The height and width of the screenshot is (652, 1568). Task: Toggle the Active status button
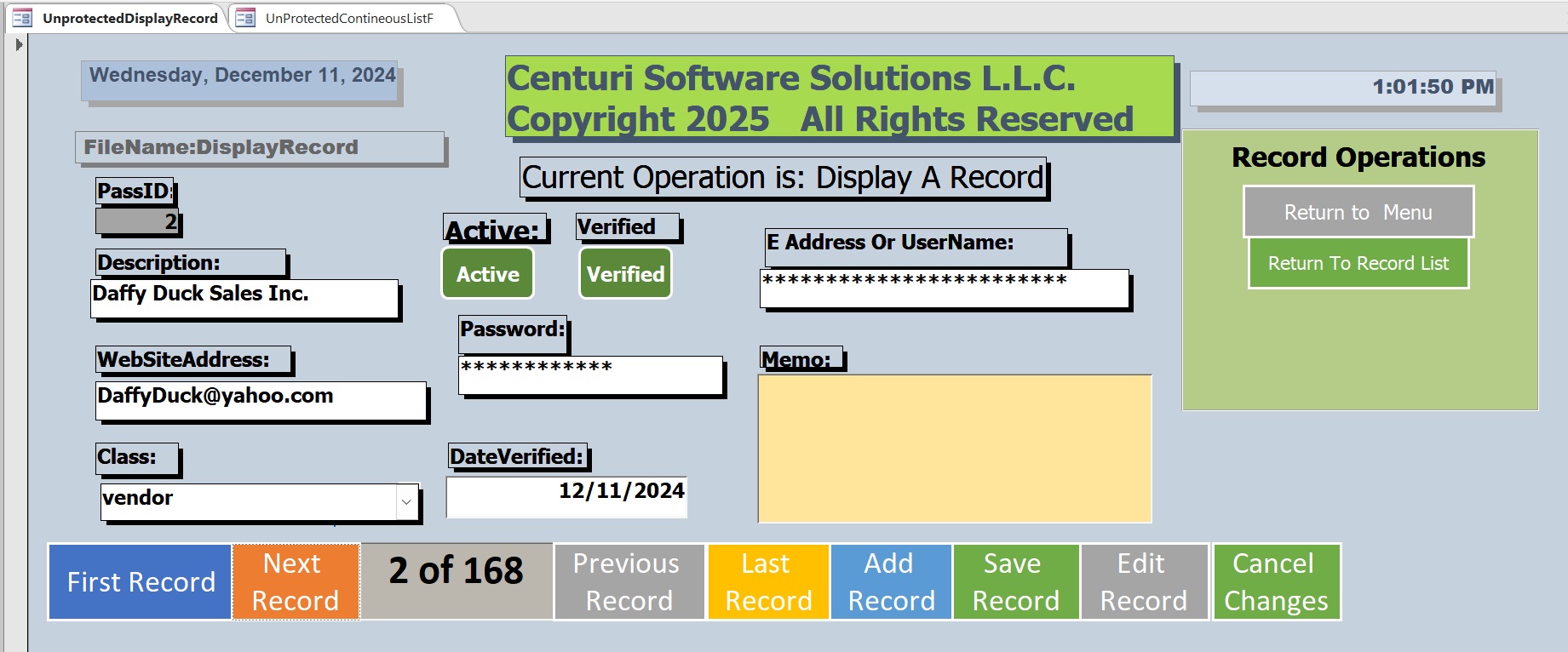(x=488, y=273)
